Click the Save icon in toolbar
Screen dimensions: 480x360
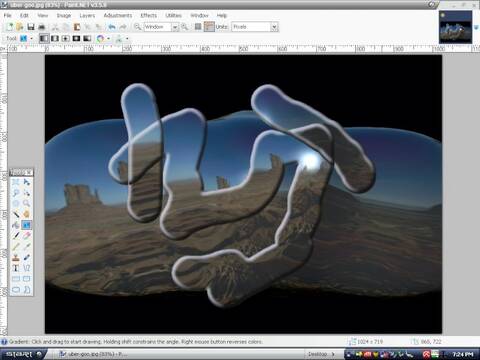tap(31, 27)
